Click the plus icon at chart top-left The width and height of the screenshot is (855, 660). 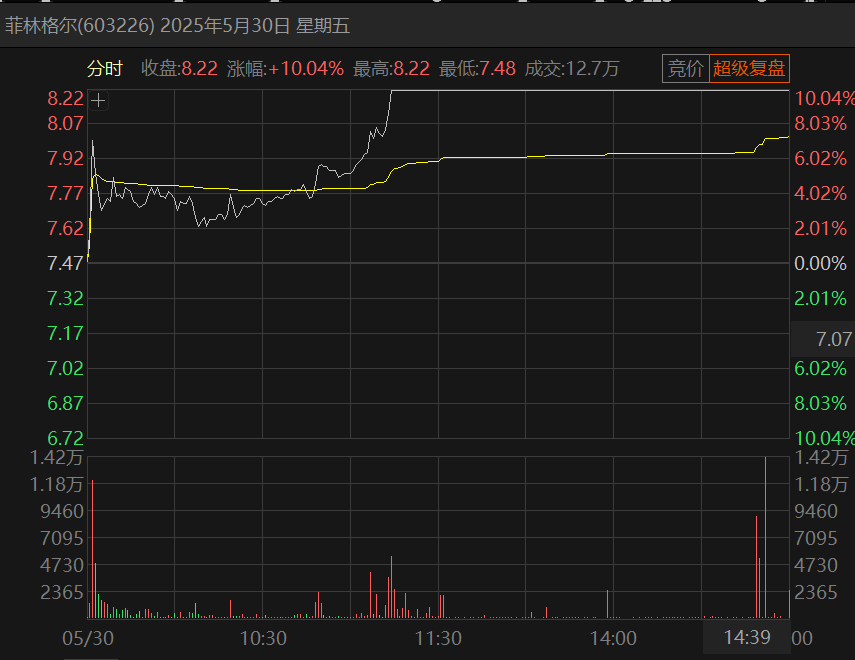coord(98,100)
